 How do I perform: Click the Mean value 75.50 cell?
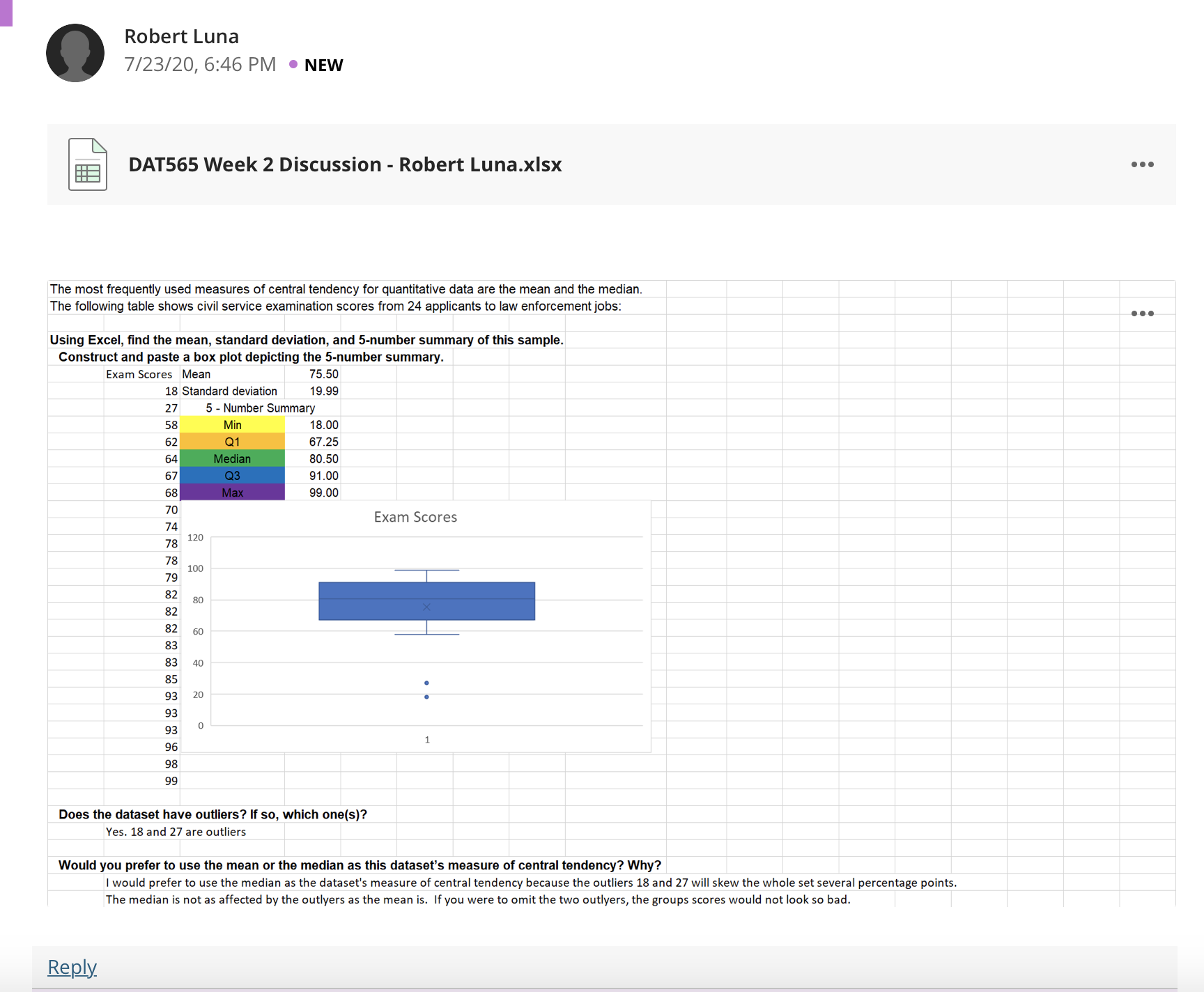coord(324,374)
